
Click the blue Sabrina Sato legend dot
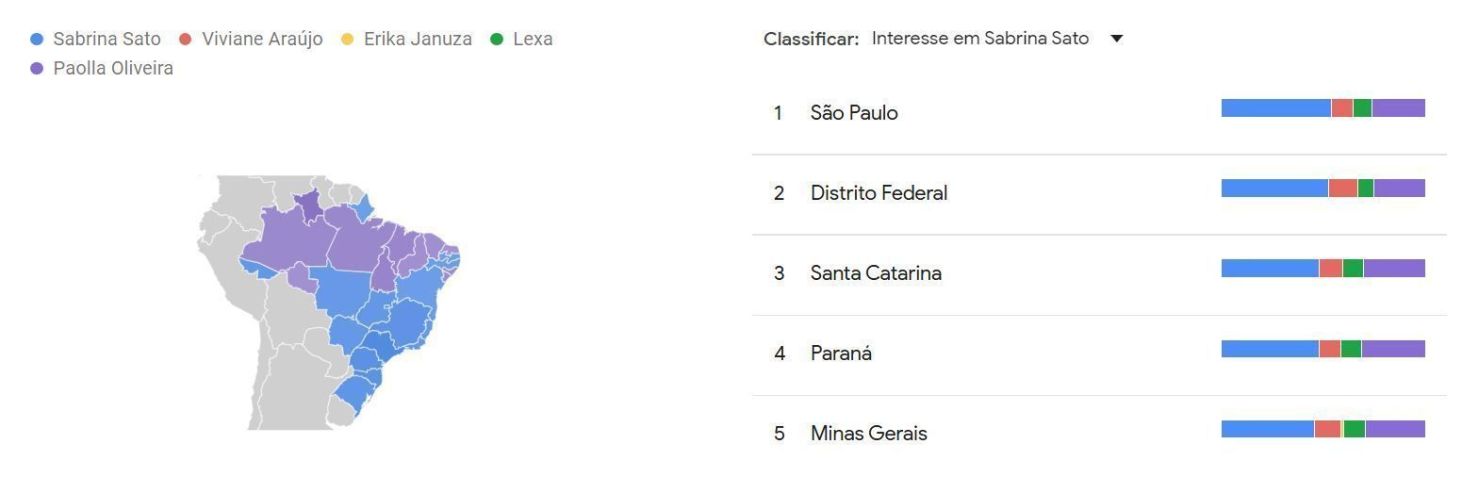pyautogui.click(x=38, y=40)
